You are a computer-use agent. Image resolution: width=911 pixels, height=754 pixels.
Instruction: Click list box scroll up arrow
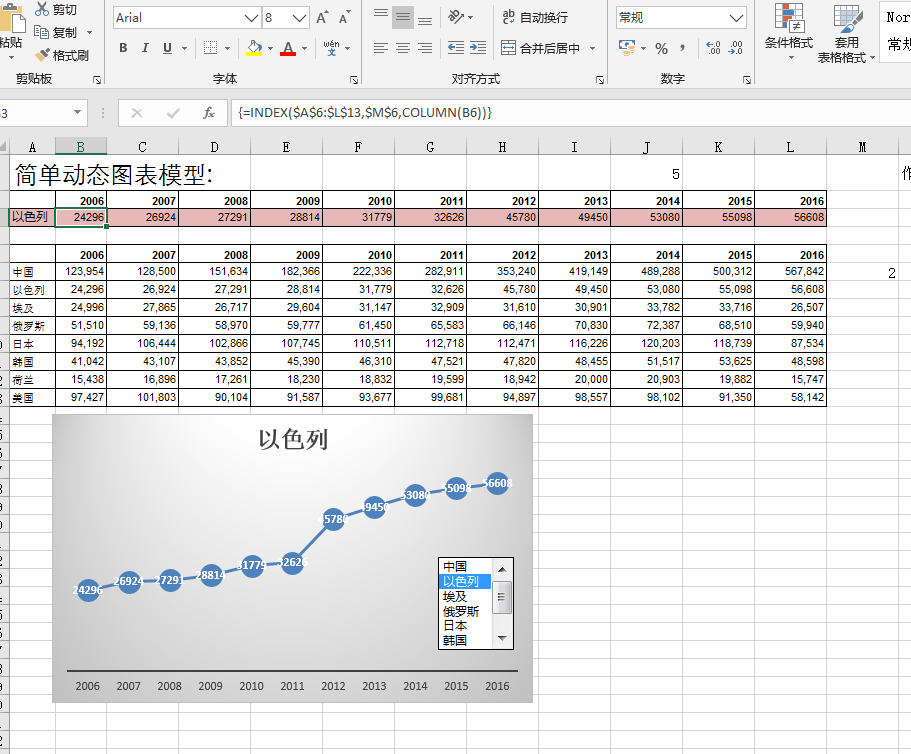tap(503, 569)
